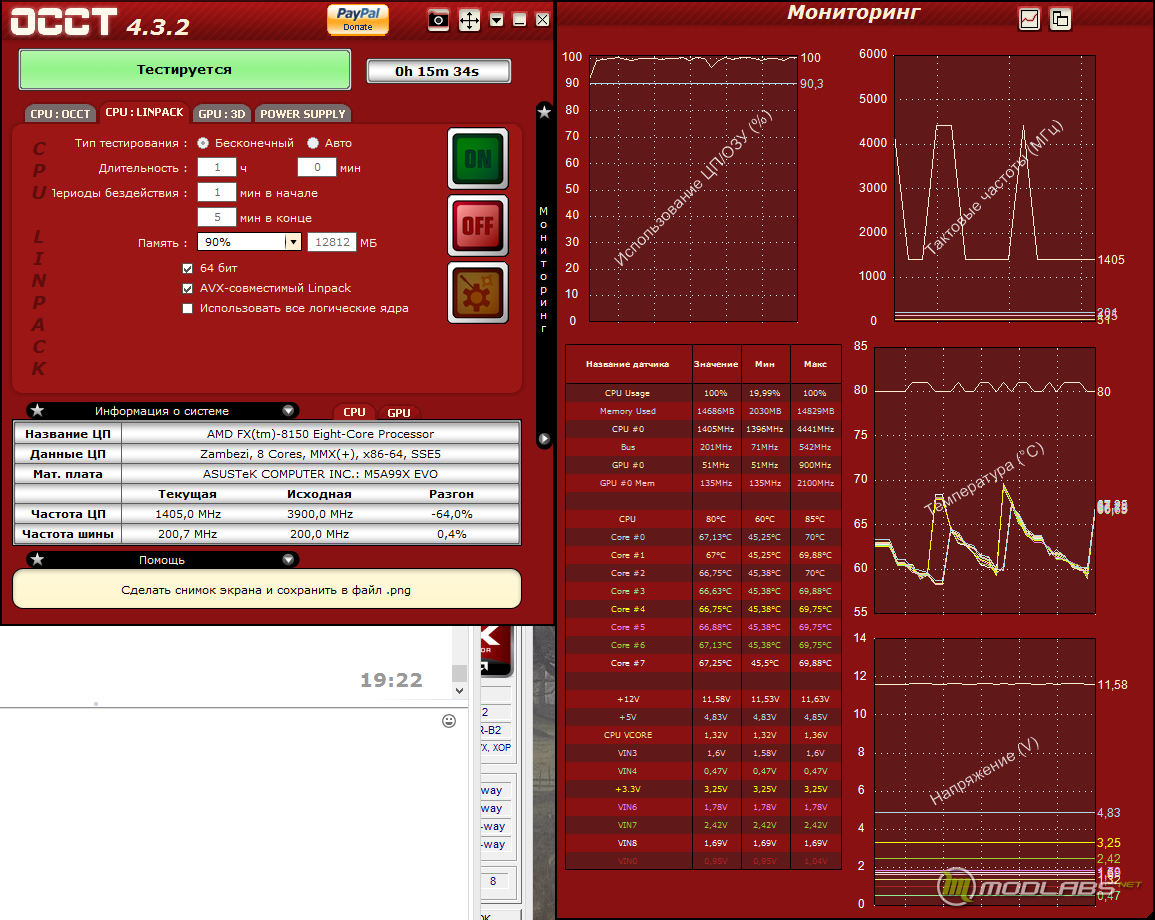Click the Memory Used sensor row label

point(628,411)
